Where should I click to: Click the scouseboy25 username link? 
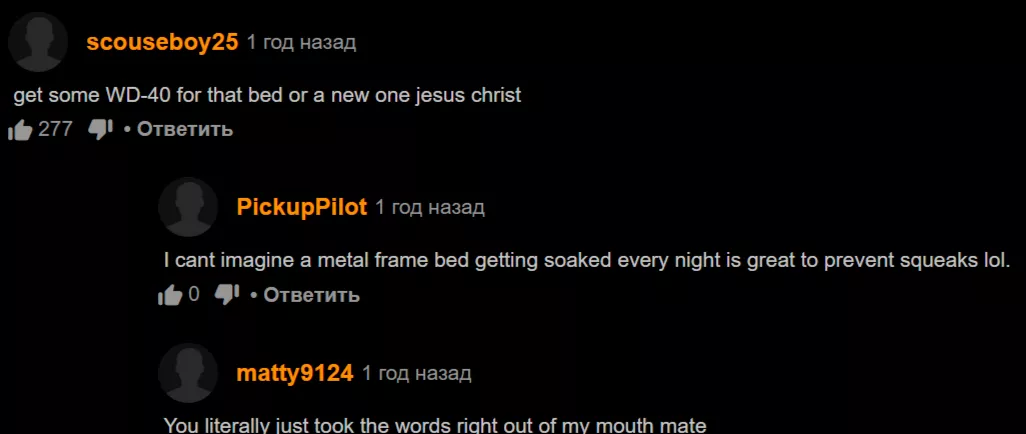coord(162,43)
